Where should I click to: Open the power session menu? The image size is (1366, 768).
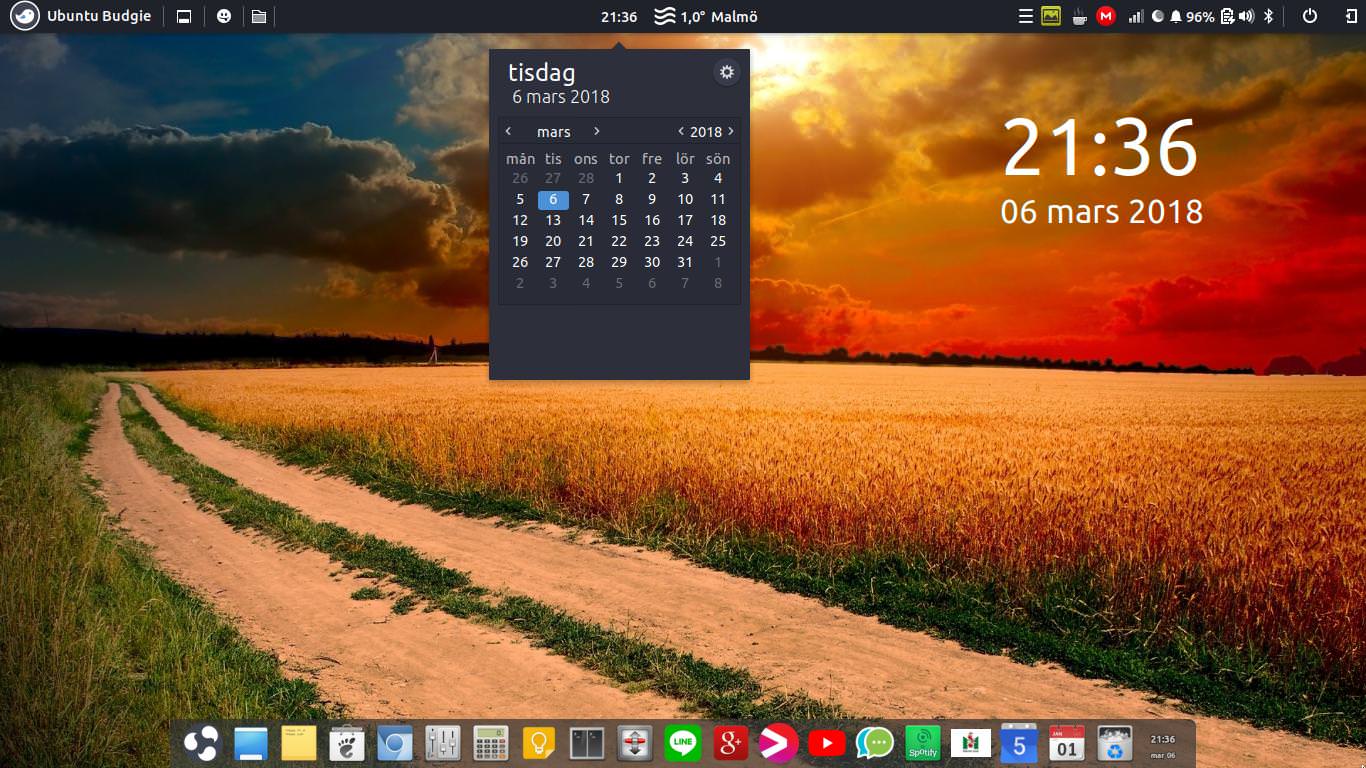1310,16
